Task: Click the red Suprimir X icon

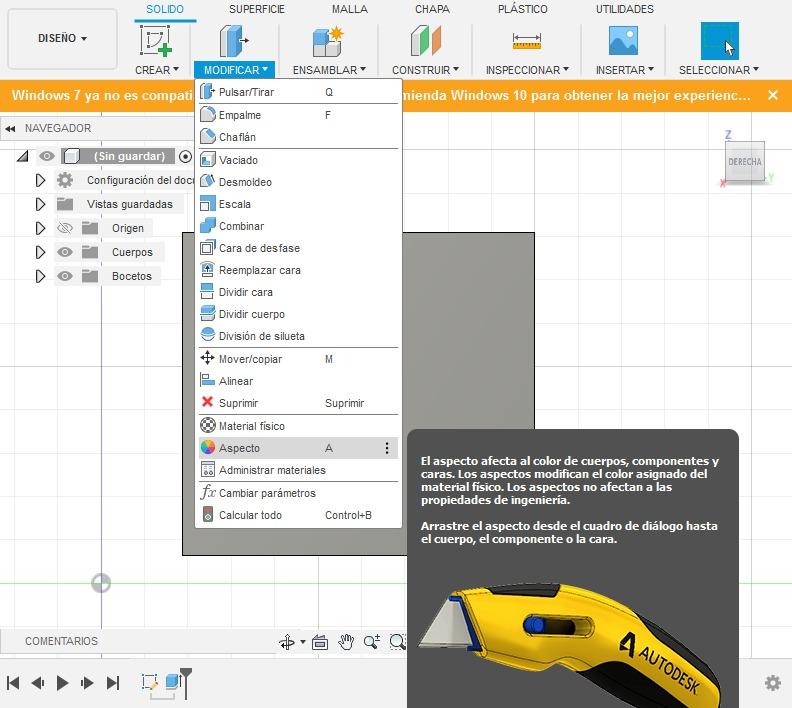Action: tap(208, 402)
